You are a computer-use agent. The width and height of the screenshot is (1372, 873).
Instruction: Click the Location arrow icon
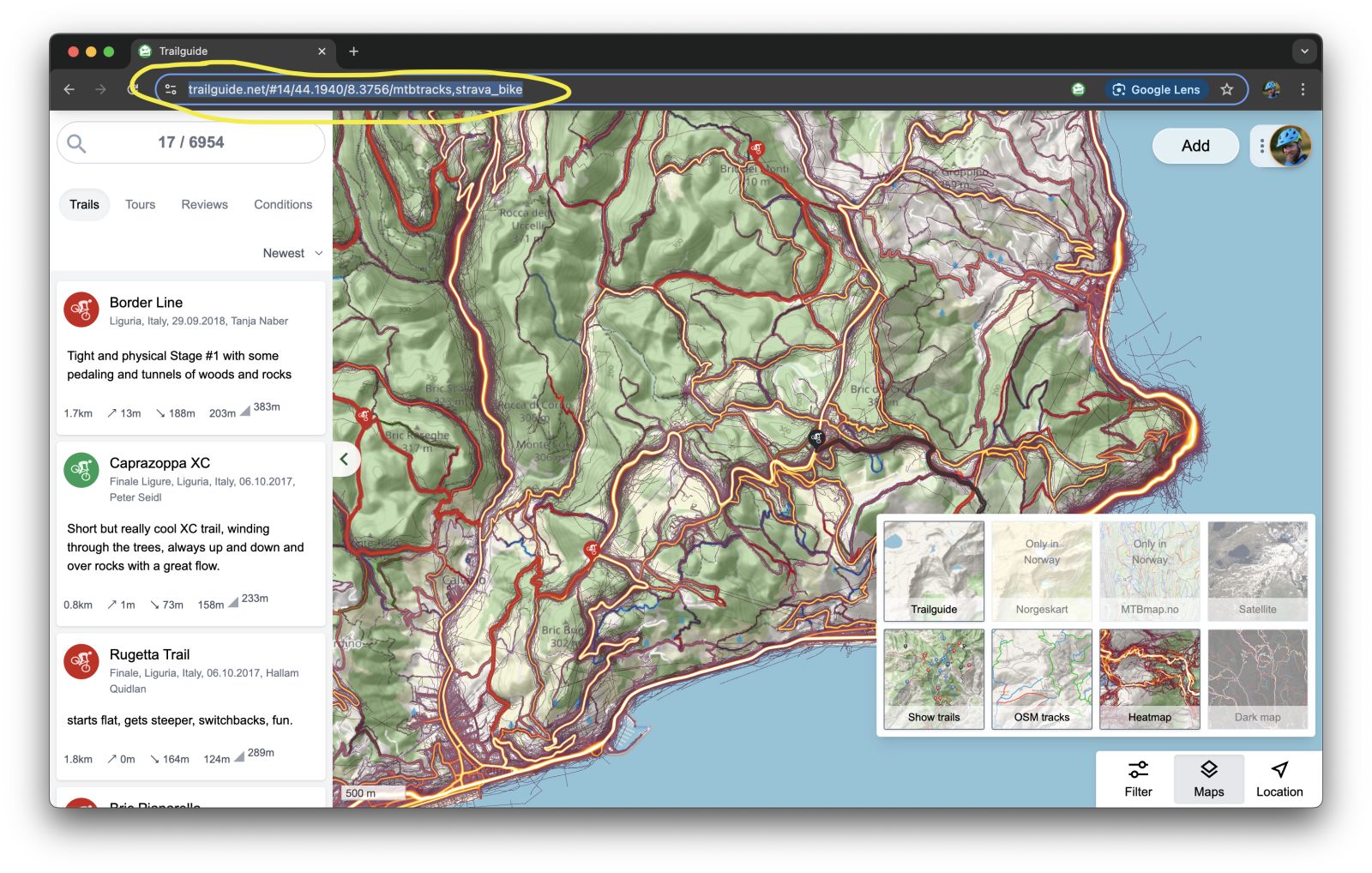[x=1279, y=769]
